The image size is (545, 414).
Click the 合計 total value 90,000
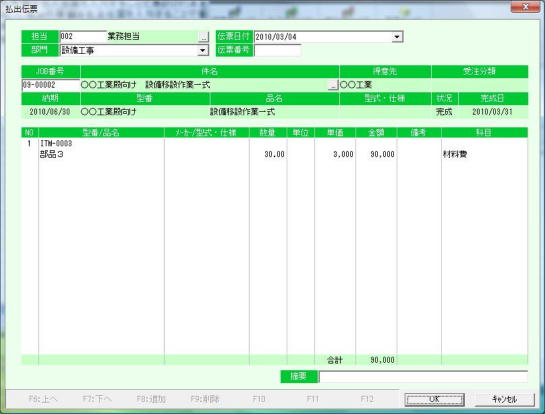pyautogui.click(x=382, y=360)
